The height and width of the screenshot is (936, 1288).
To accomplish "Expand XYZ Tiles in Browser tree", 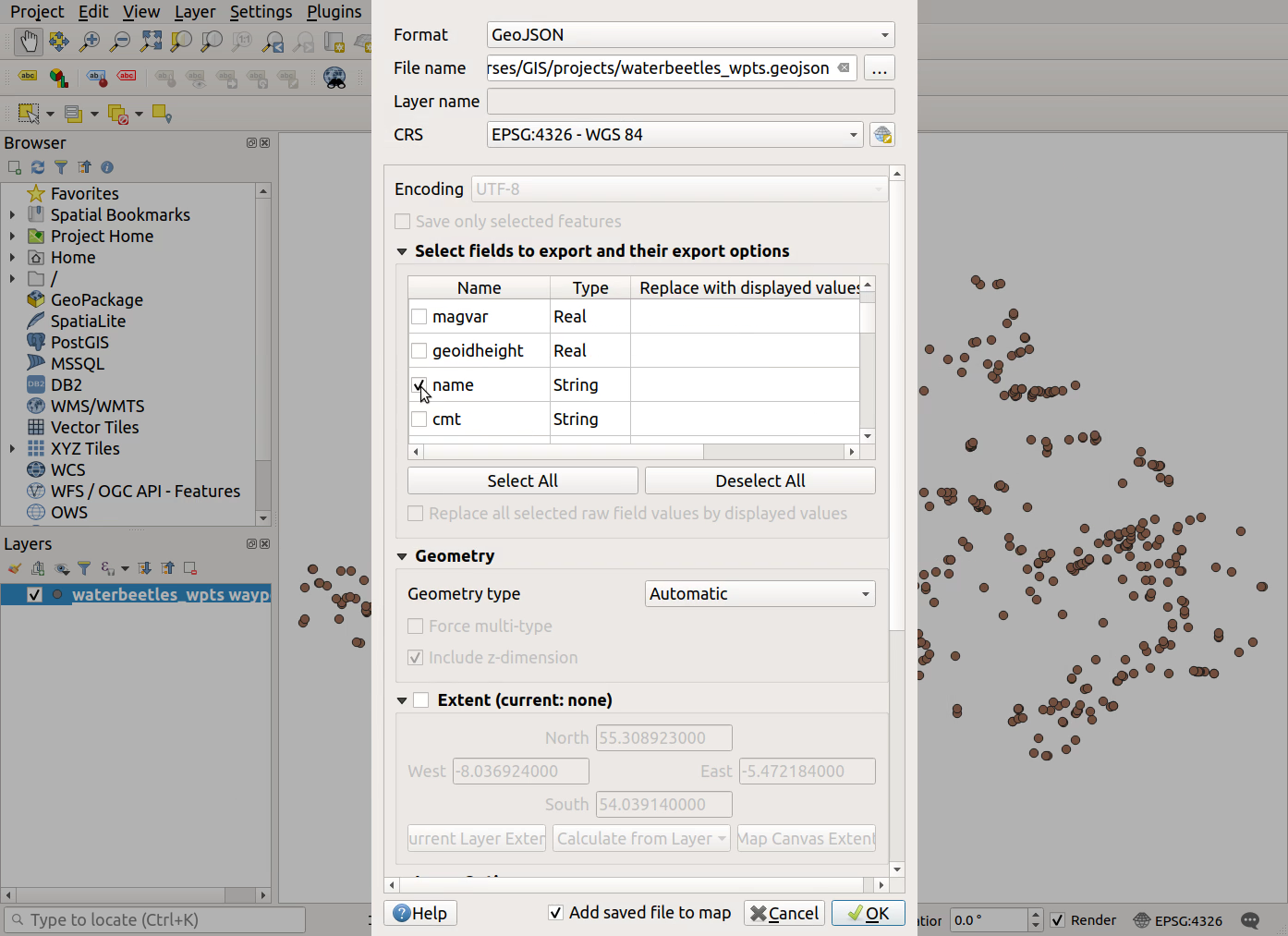I will pyautogui.click(x=12, y=448).
